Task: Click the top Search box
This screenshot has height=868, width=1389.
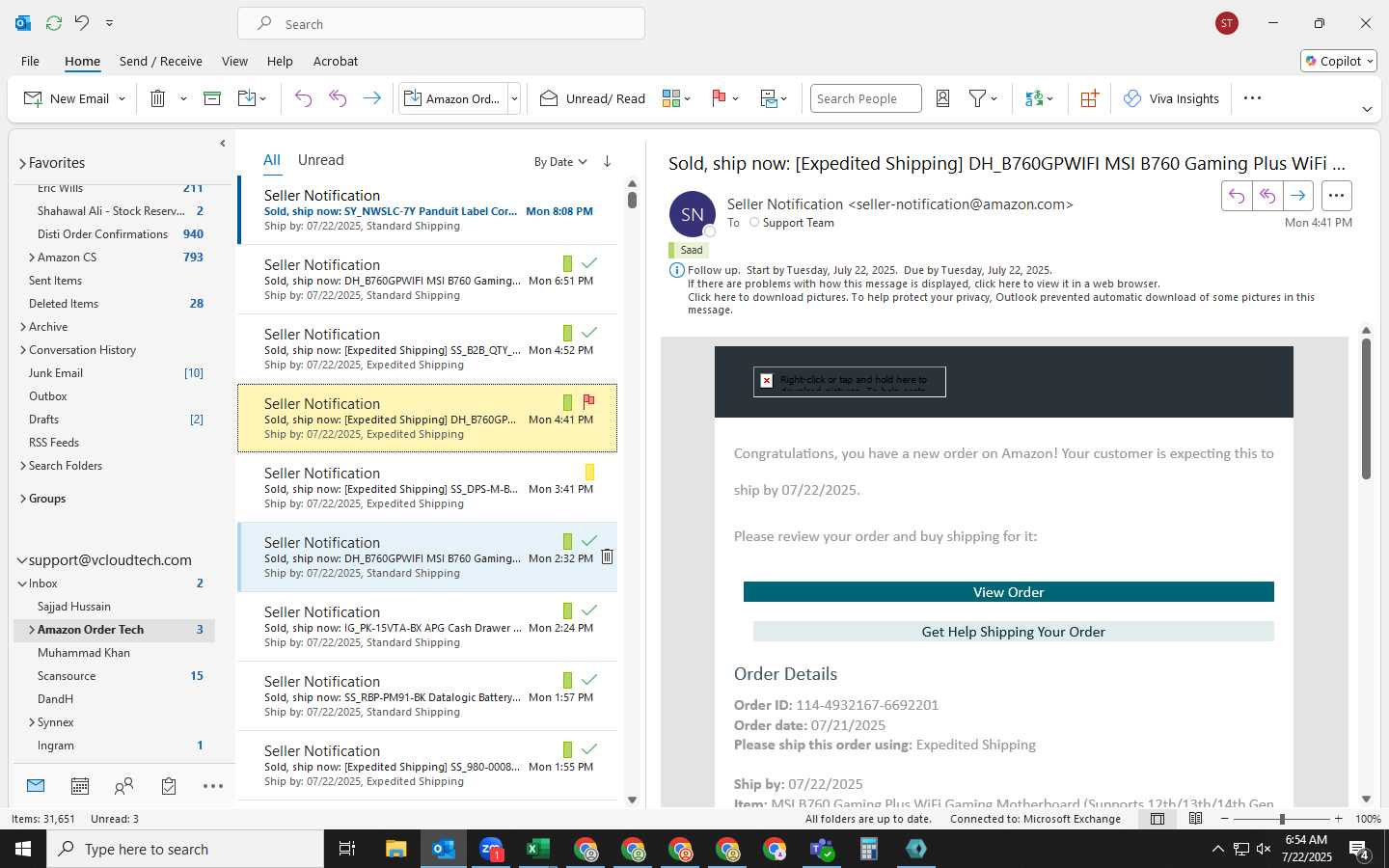Action: [442, 23]
